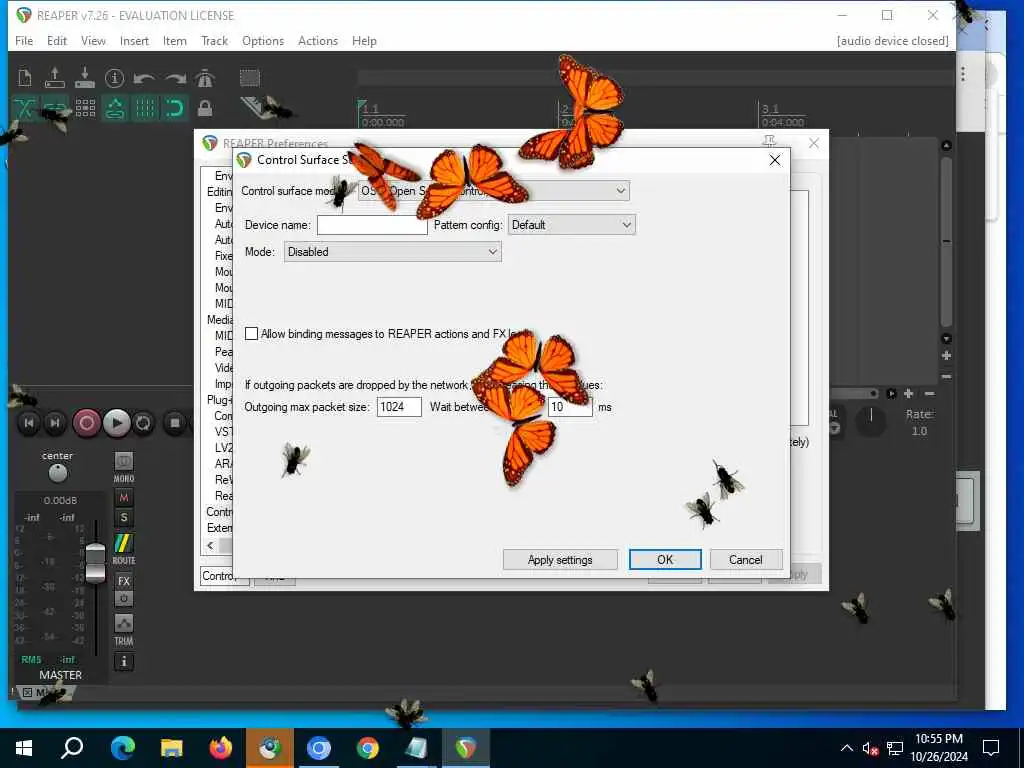Click horizontal zoom in plus button
The image size is (1024, 768).
[908, 393]
